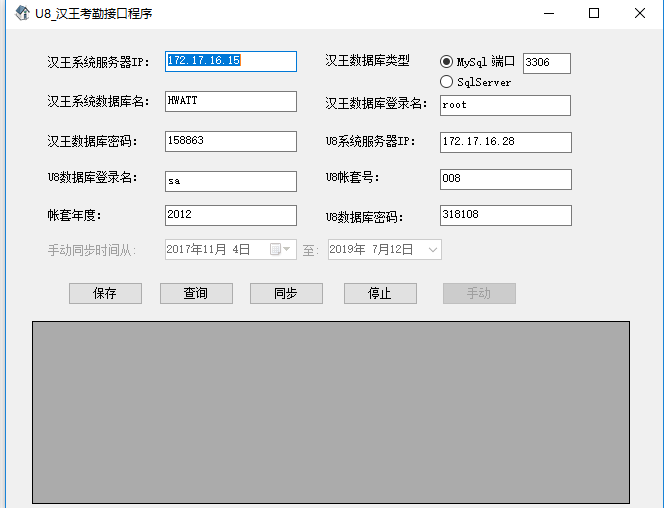664x508 pixels.
Task: Click the U8数据库密码 field 318108
Action: point(506,215)
